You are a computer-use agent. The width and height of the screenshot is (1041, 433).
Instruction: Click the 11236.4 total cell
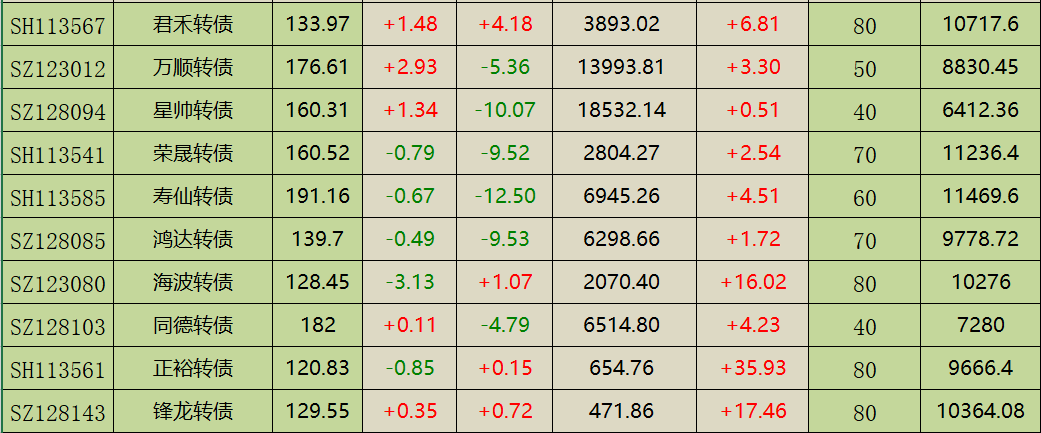point(980,153)
